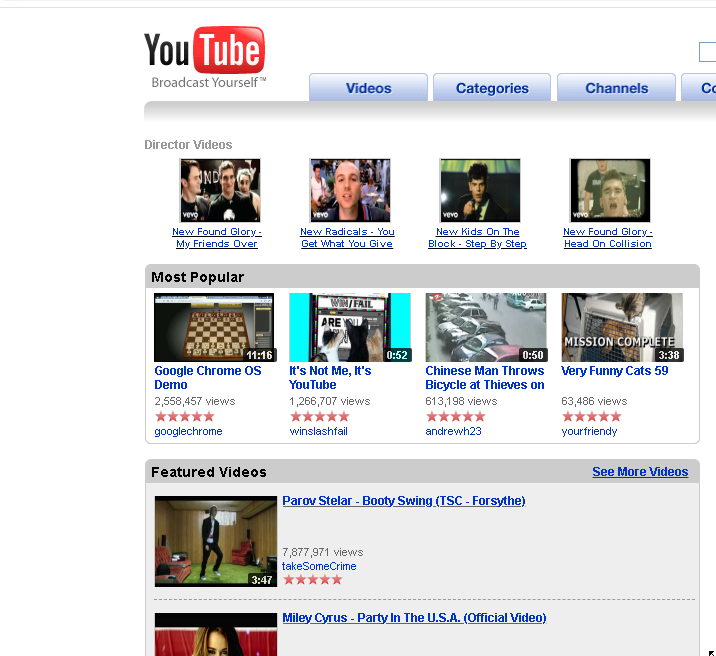The image size is (716, 656).
Task: Click New Kids On The Block - Step By Step link
Action: [477, 237]
